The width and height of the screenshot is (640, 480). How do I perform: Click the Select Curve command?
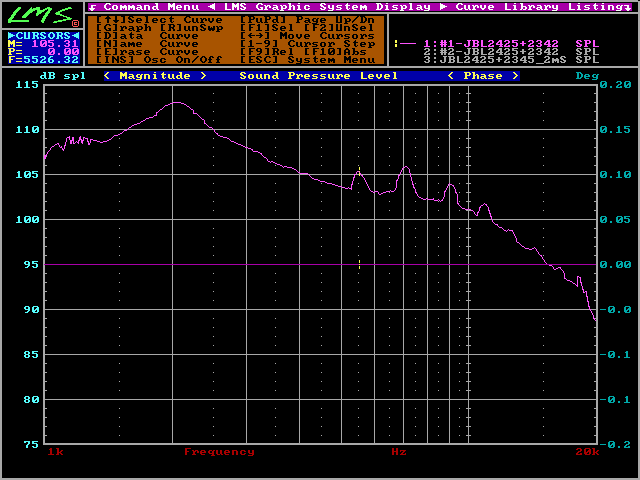point(159,20)
